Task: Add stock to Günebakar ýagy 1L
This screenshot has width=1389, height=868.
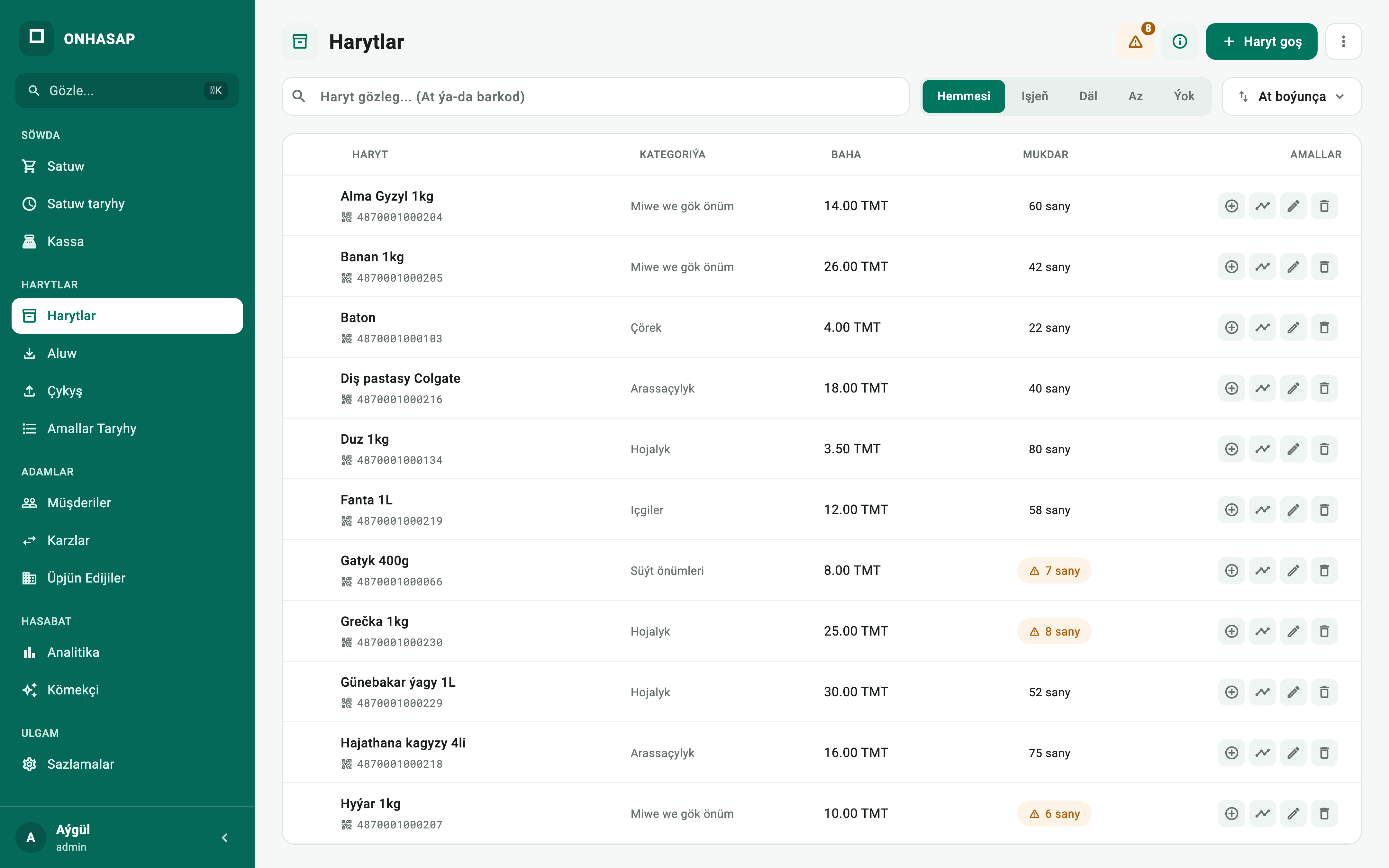Action: coord(1231,692)
